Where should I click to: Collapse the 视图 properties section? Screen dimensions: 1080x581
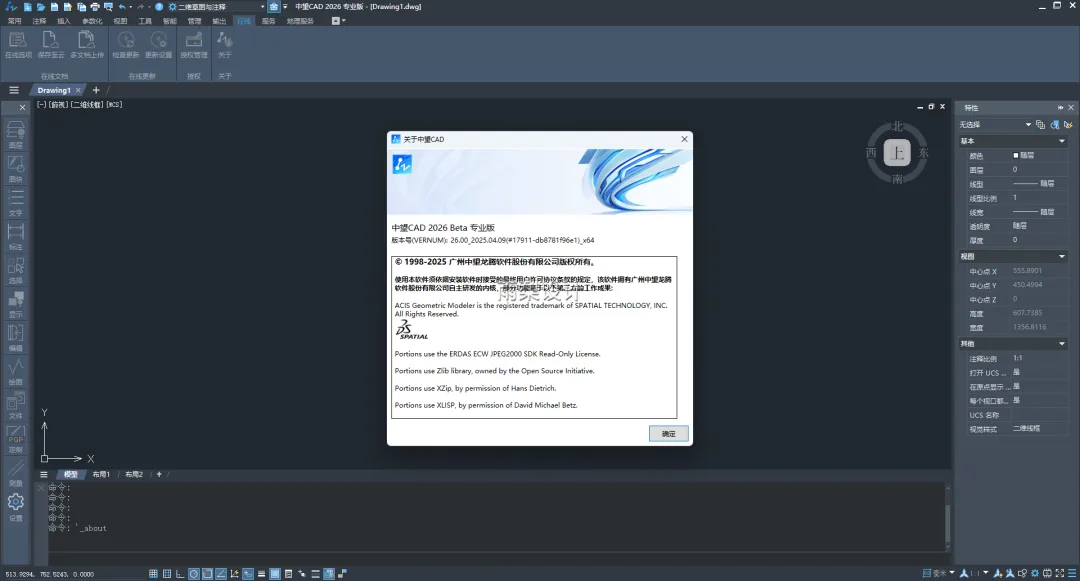pyautogui.click(x=1061, y=256)
